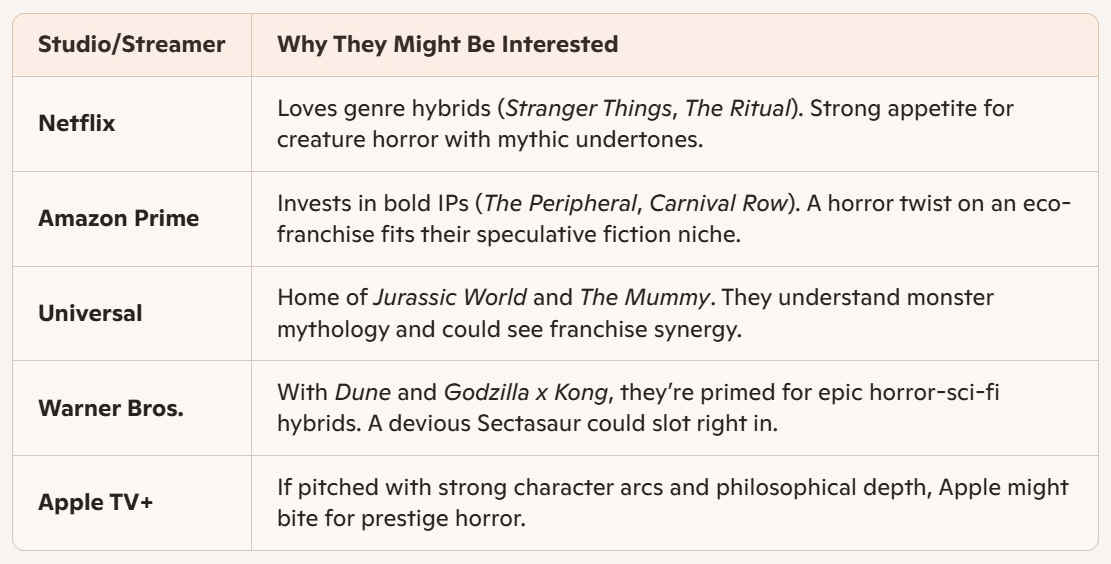Viewport: 1111px width, 564px height.
Task: Click the Universal studio cell
Action: 90,314
